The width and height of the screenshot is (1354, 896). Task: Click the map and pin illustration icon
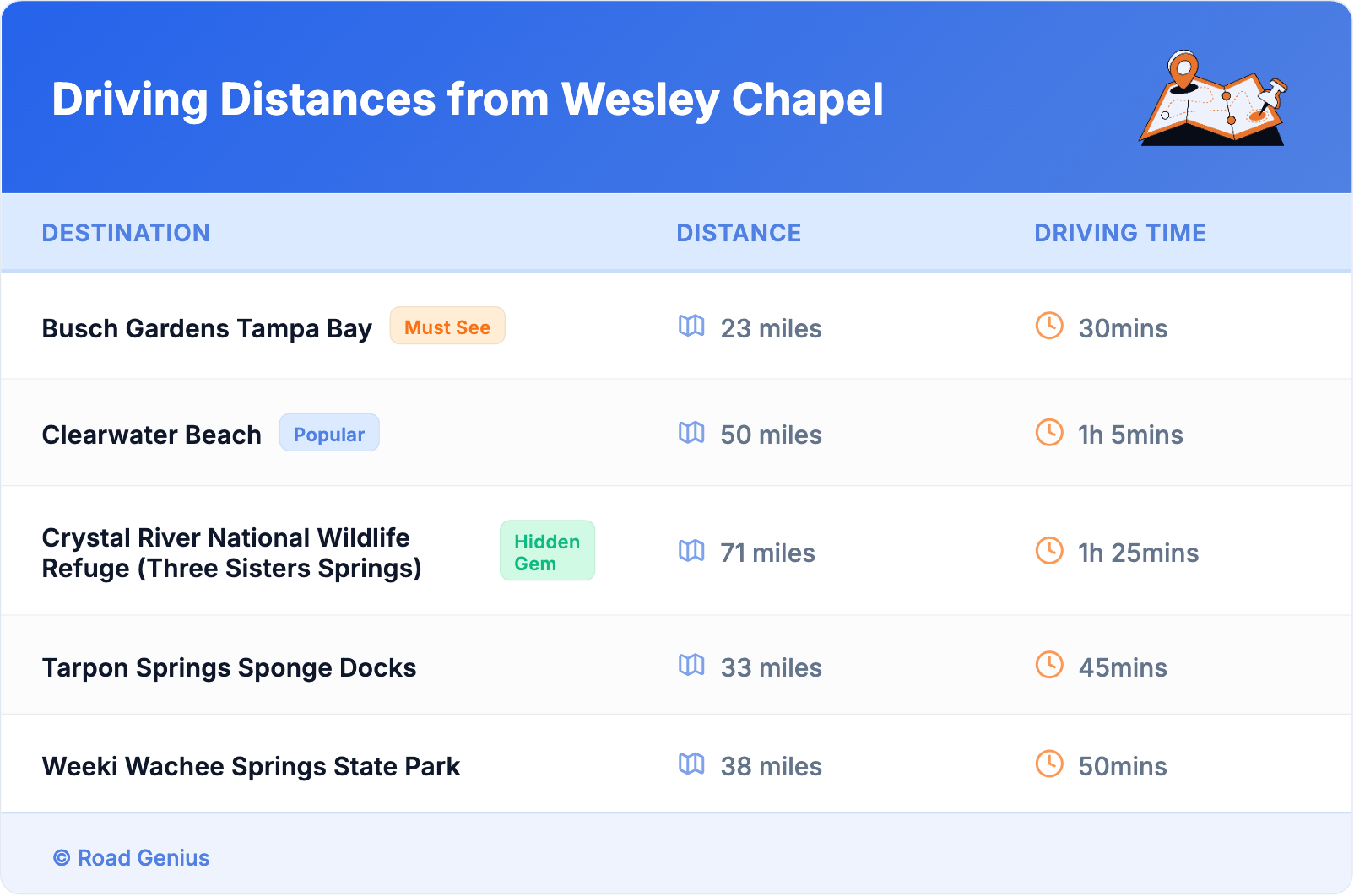pos(1214,99)
